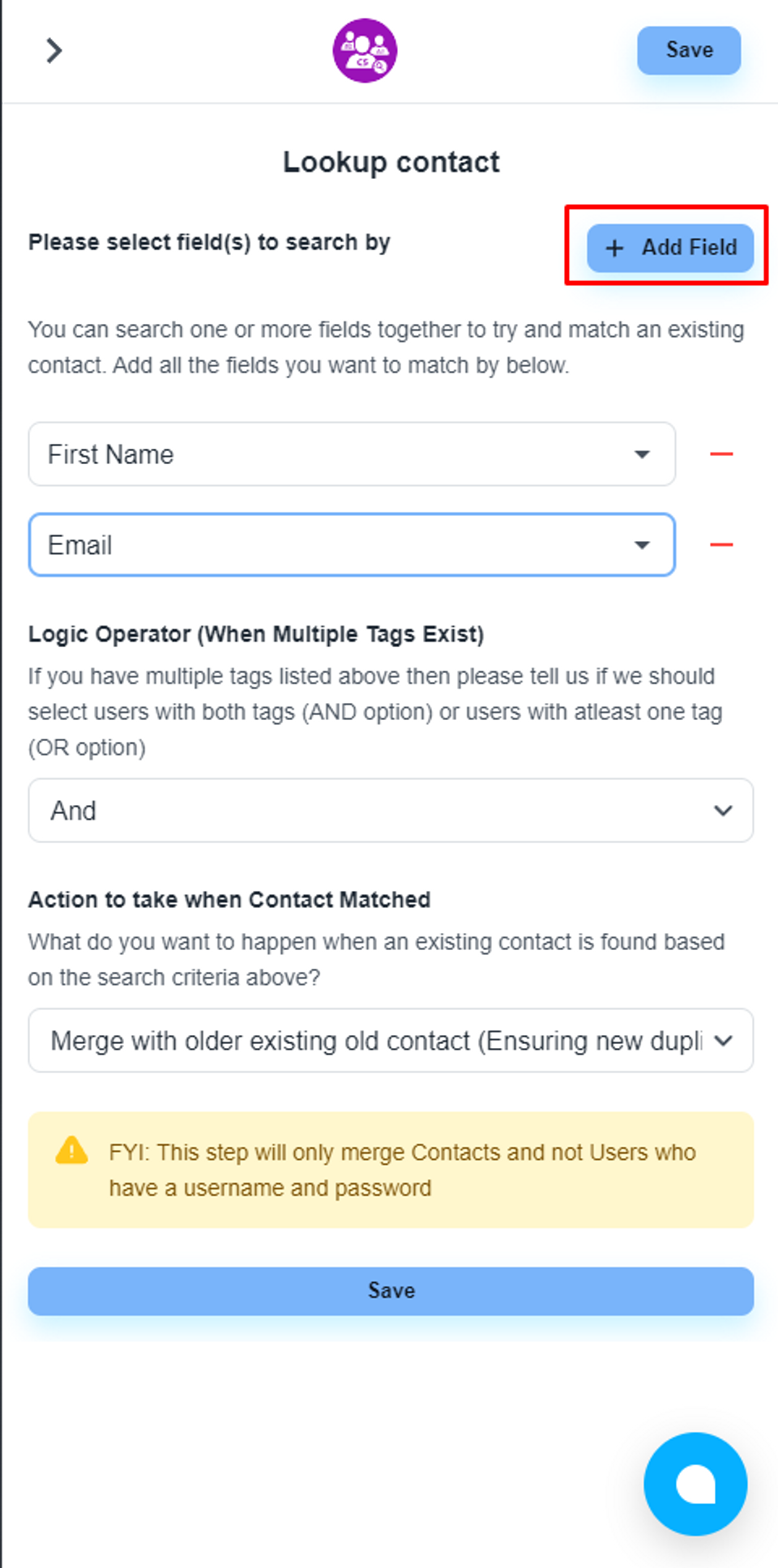Open the Merge with older existing contact dropdown
Screen dimensions: 778x1568
(391, 1041)
